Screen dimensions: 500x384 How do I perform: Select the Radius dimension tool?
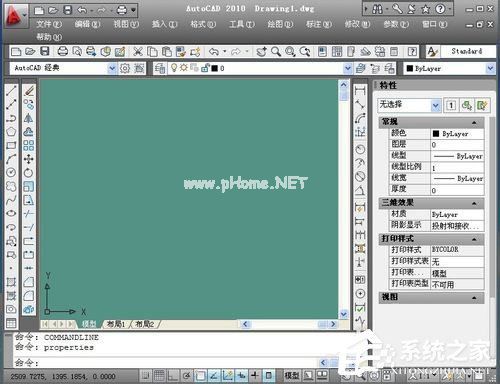360,149
